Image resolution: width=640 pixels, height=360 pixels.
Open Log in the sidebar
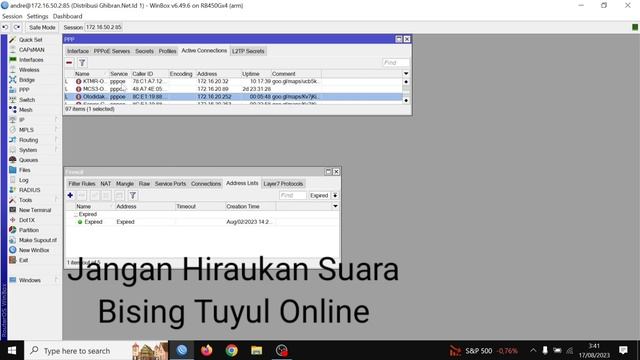pyautogui.click(x=23, y=180)
